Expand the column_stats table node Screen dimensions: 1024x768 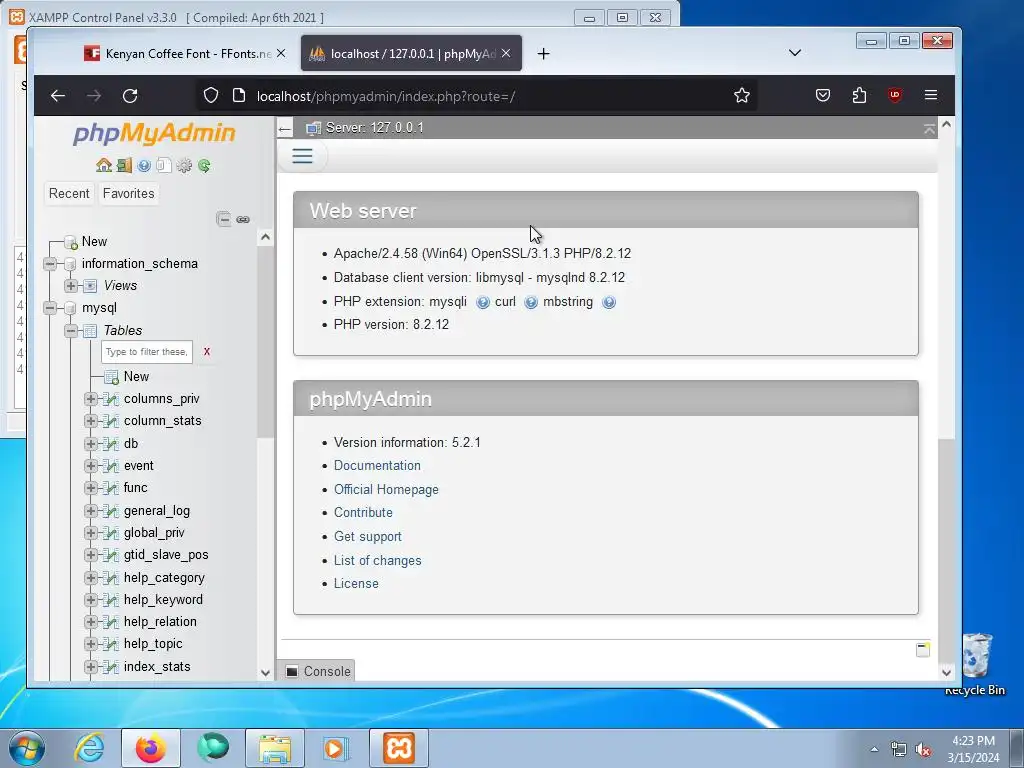point(91,421)
